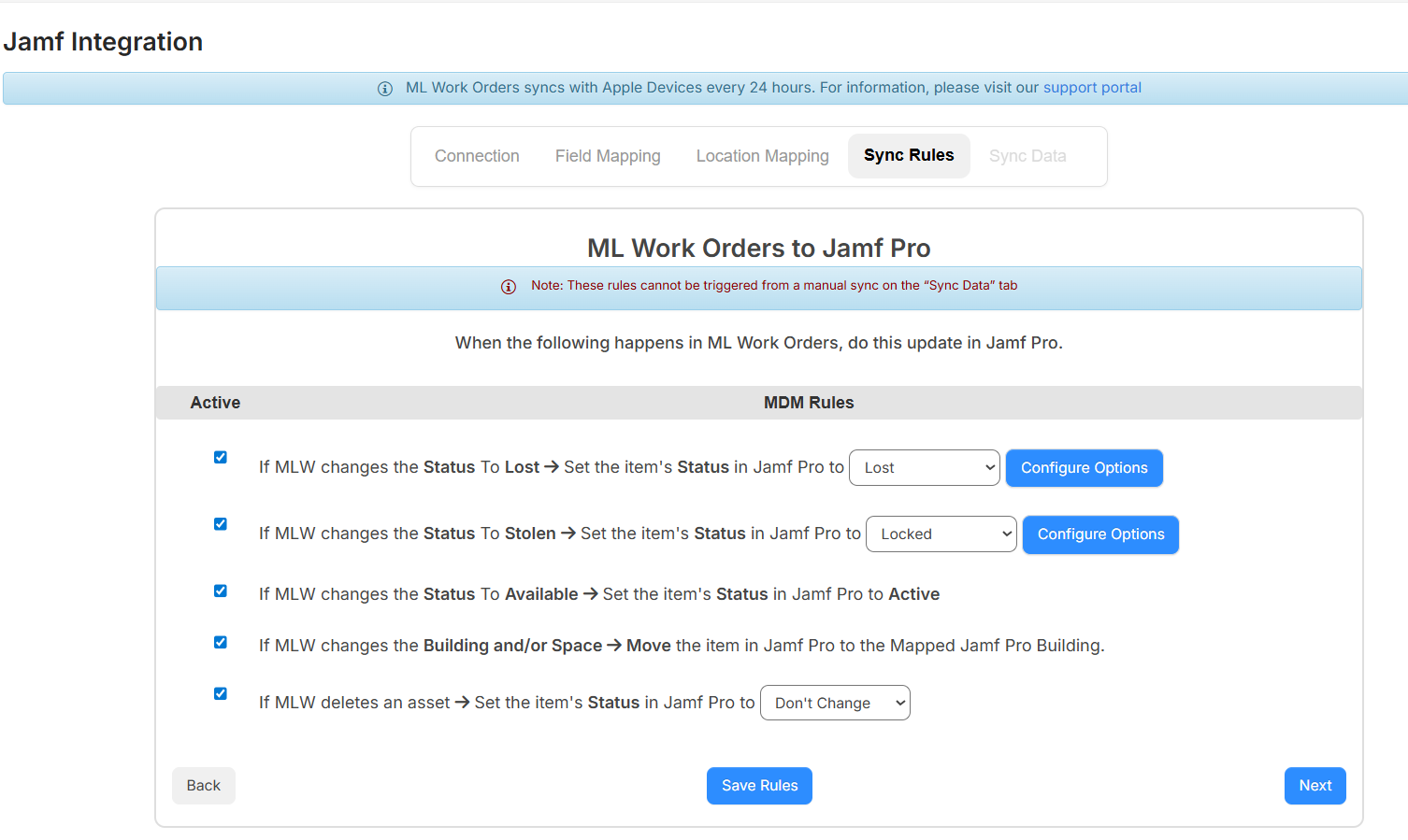1408x840 pixels.
Task: Click the Building and/or Space rule text
Action: click(x=682, y=646)
